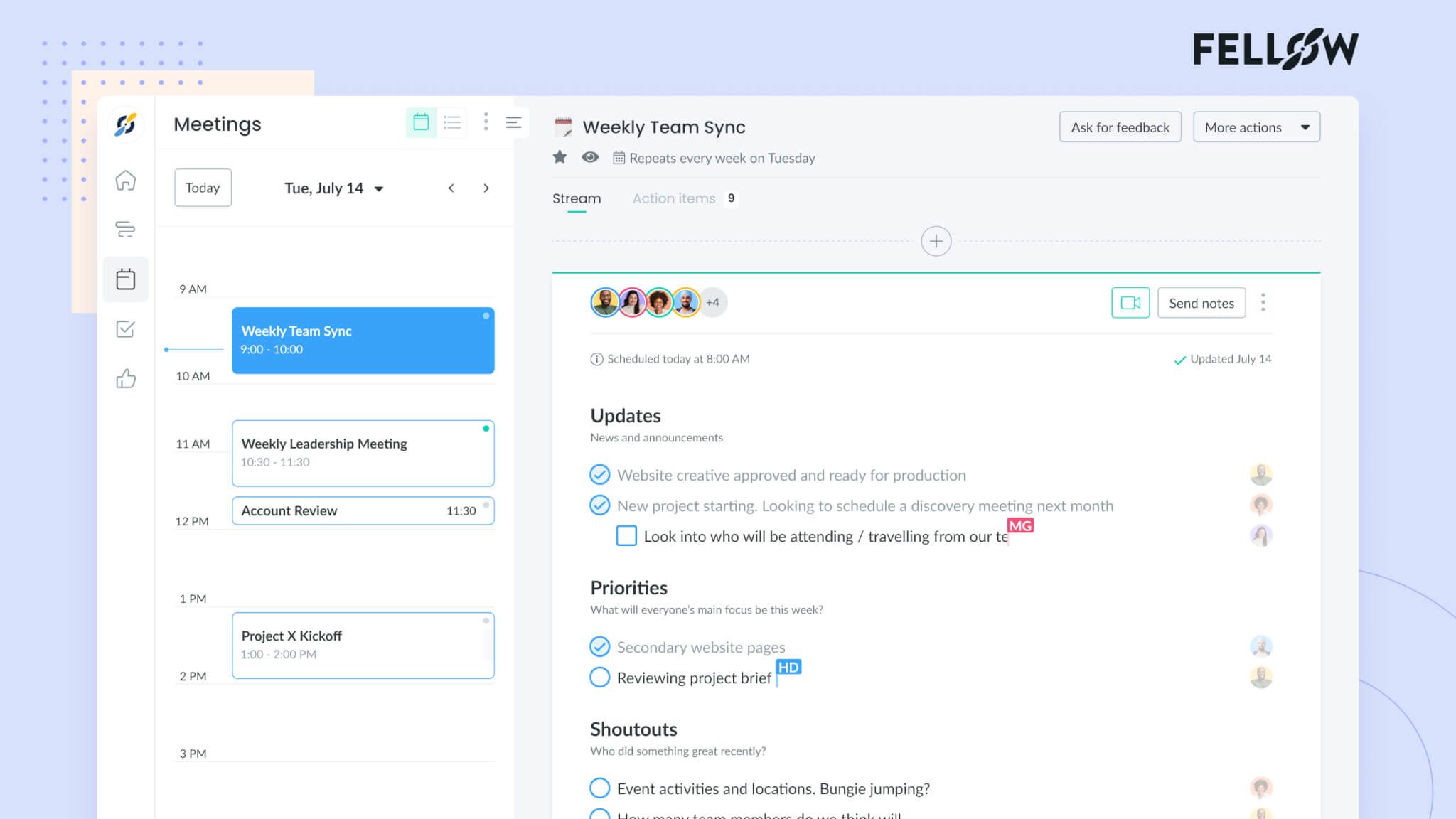The width and height of the screenshot is (1456, 819).
Task: Select the Stream tab in Weekly Team Sync
Action: [x=576, y=198]
